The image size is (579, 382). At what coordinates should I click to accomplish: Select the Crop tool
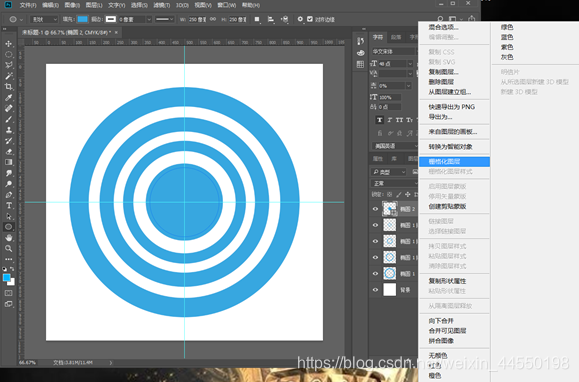click(8, 87)
